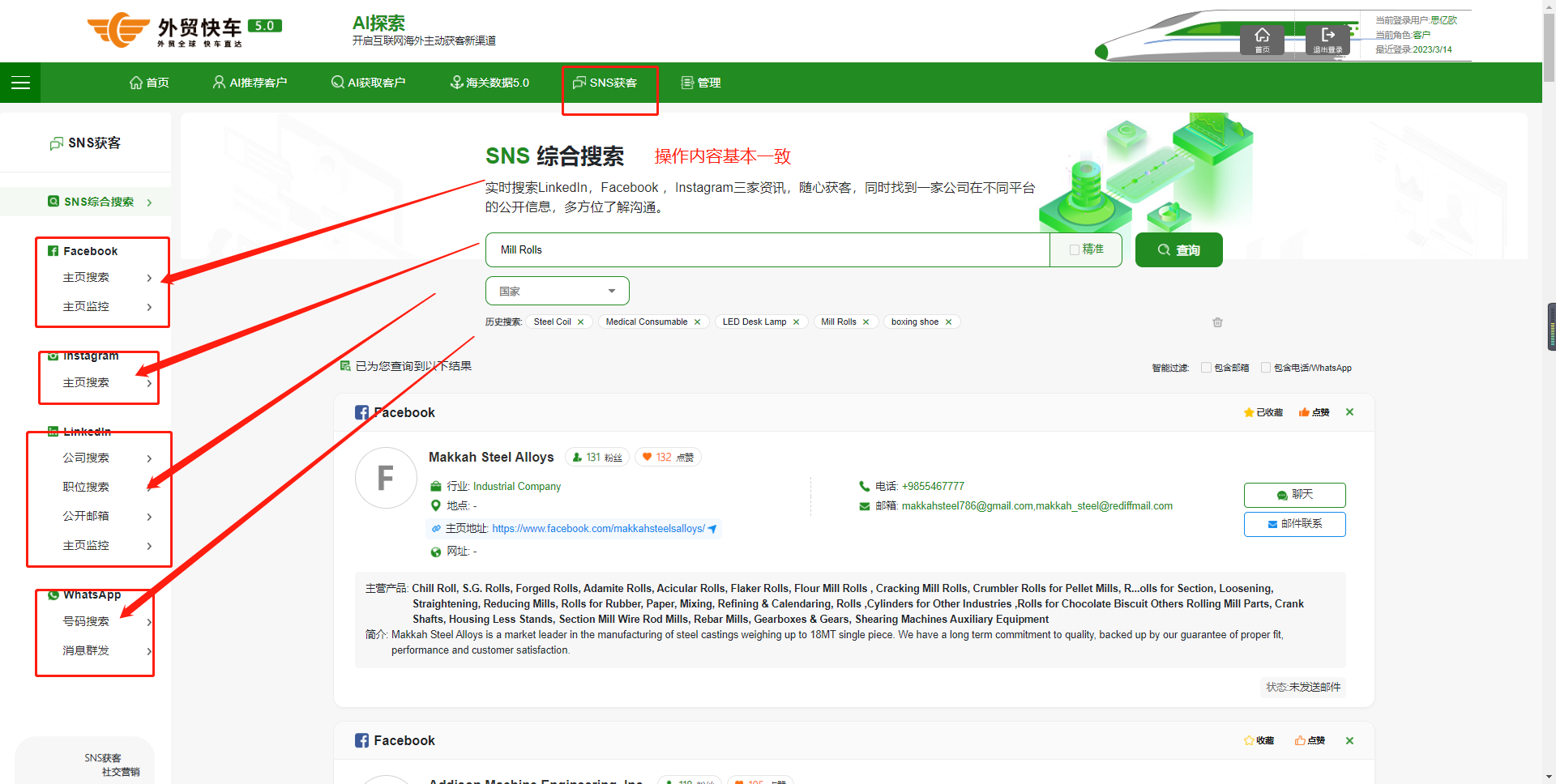This screenshot has height=784, width=1556.
Task: Open AI推荐客户 navigation tab
Action: pos(250,83)
